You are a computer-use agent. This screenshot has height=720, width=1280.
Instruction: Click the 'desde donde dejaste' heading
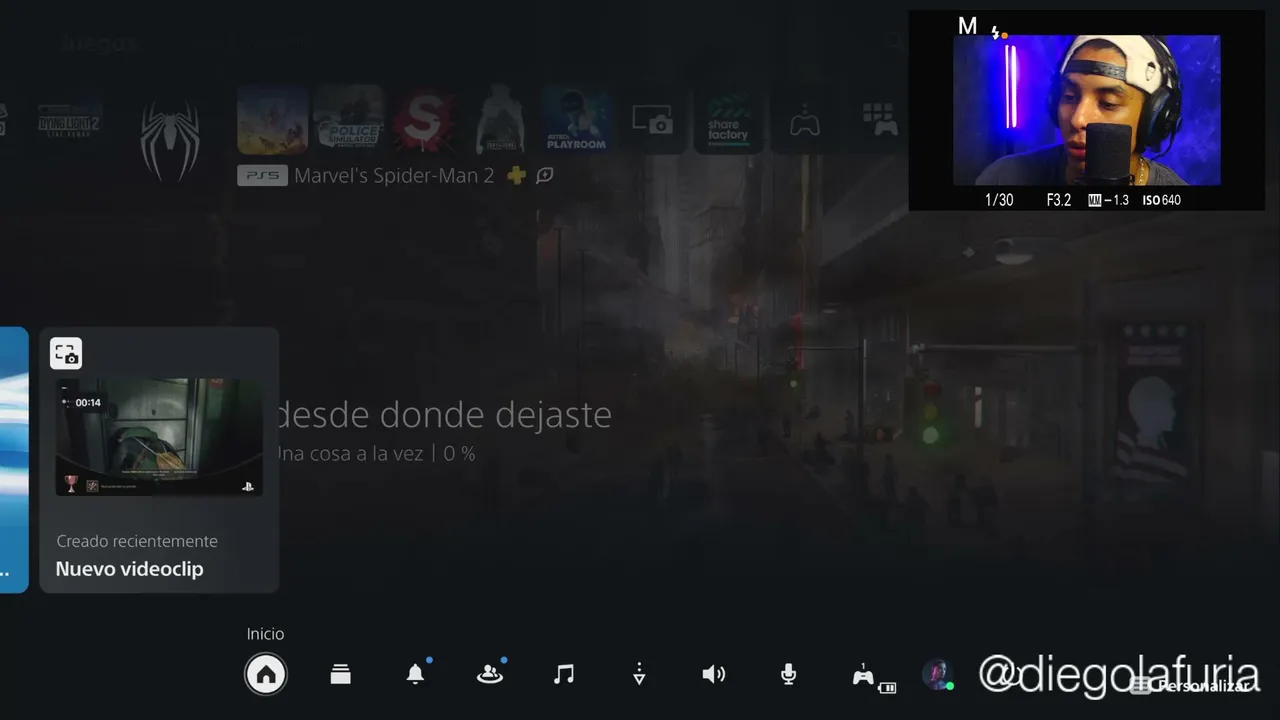tap(443, 414)
